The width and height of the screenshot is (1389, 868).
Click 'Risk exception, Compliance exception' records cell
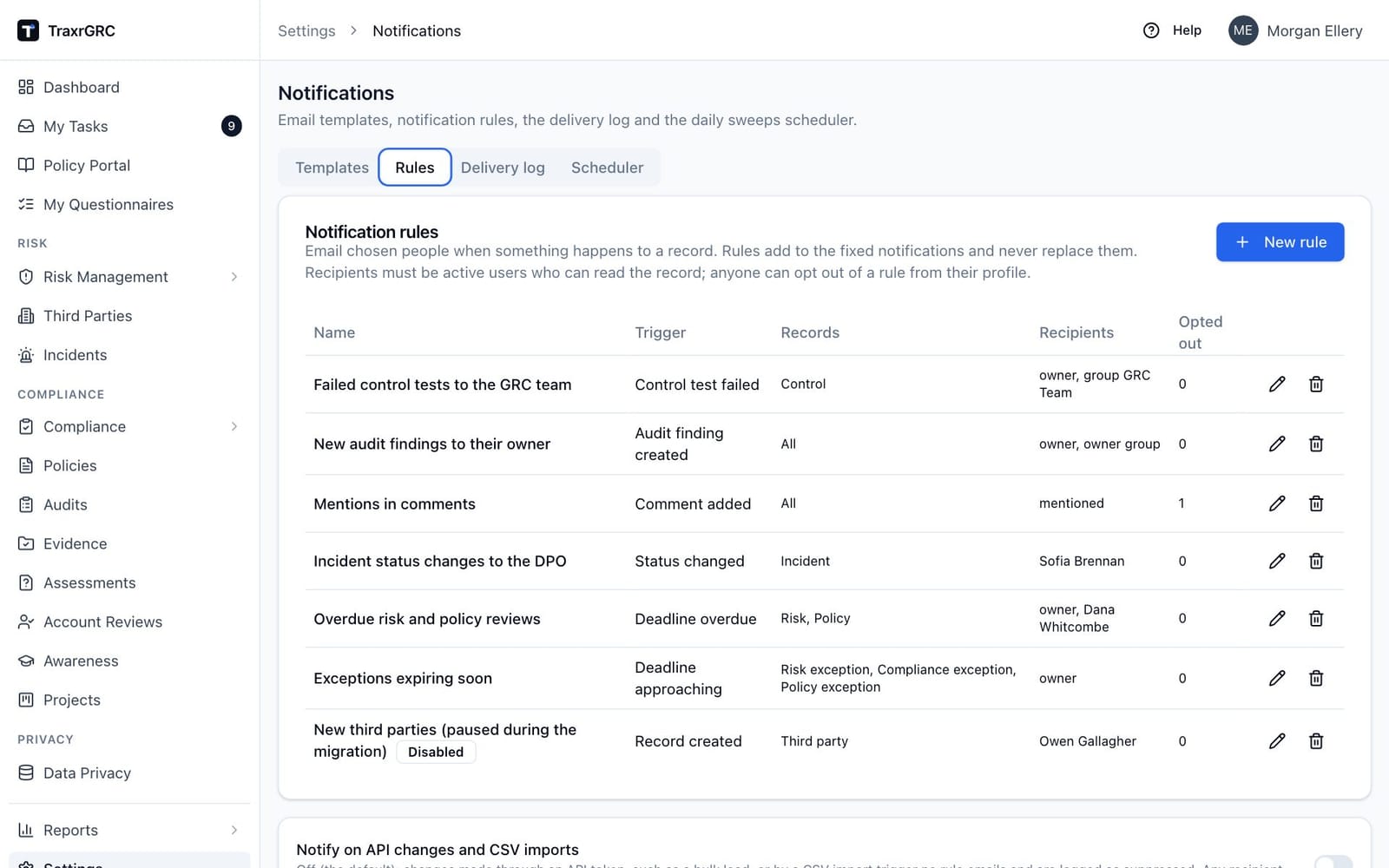[899, 678]
